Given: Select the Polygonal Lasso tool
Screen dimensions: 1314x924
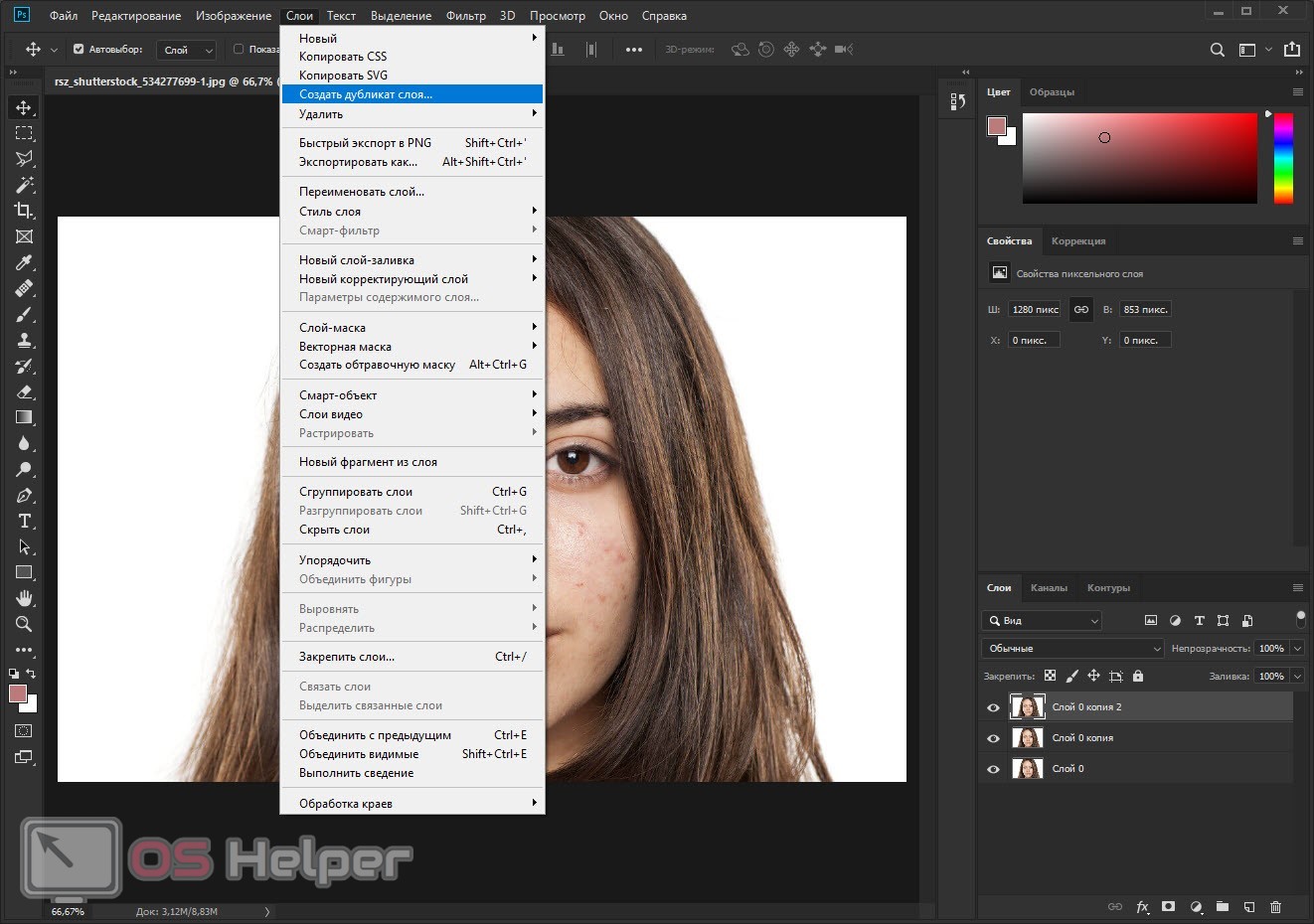Looking at the screenshot, I should click(24, 159).
